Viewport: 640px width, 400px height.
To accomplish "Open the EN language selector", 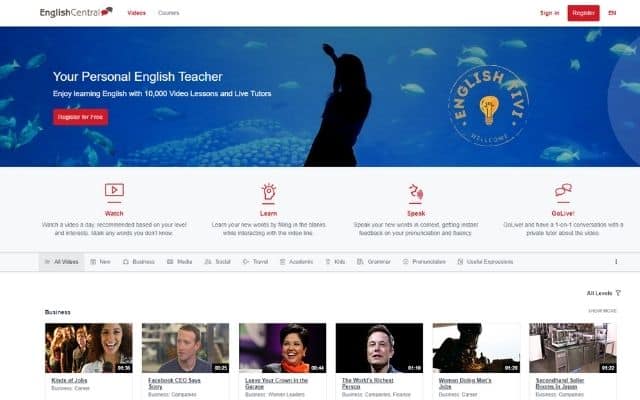I will tap(612, 13).
